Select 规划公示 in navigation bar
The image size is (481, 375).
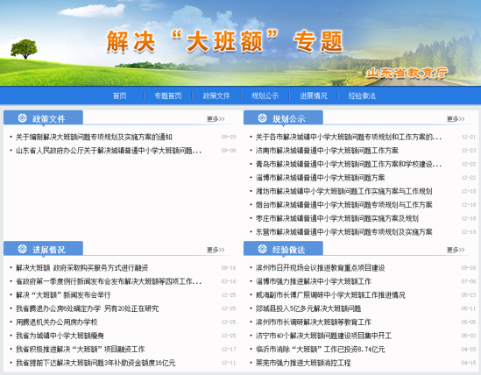pos(265,96)
